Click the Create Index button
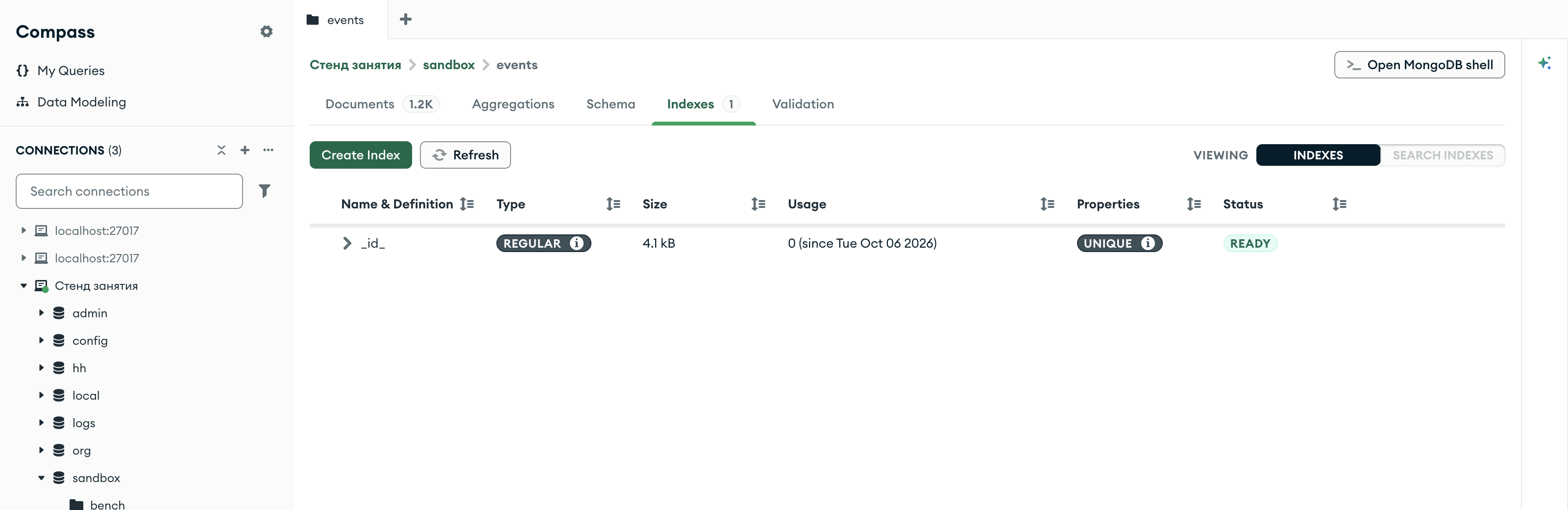1568x510 pixels. pyautogui.click(x=360, y=155)
